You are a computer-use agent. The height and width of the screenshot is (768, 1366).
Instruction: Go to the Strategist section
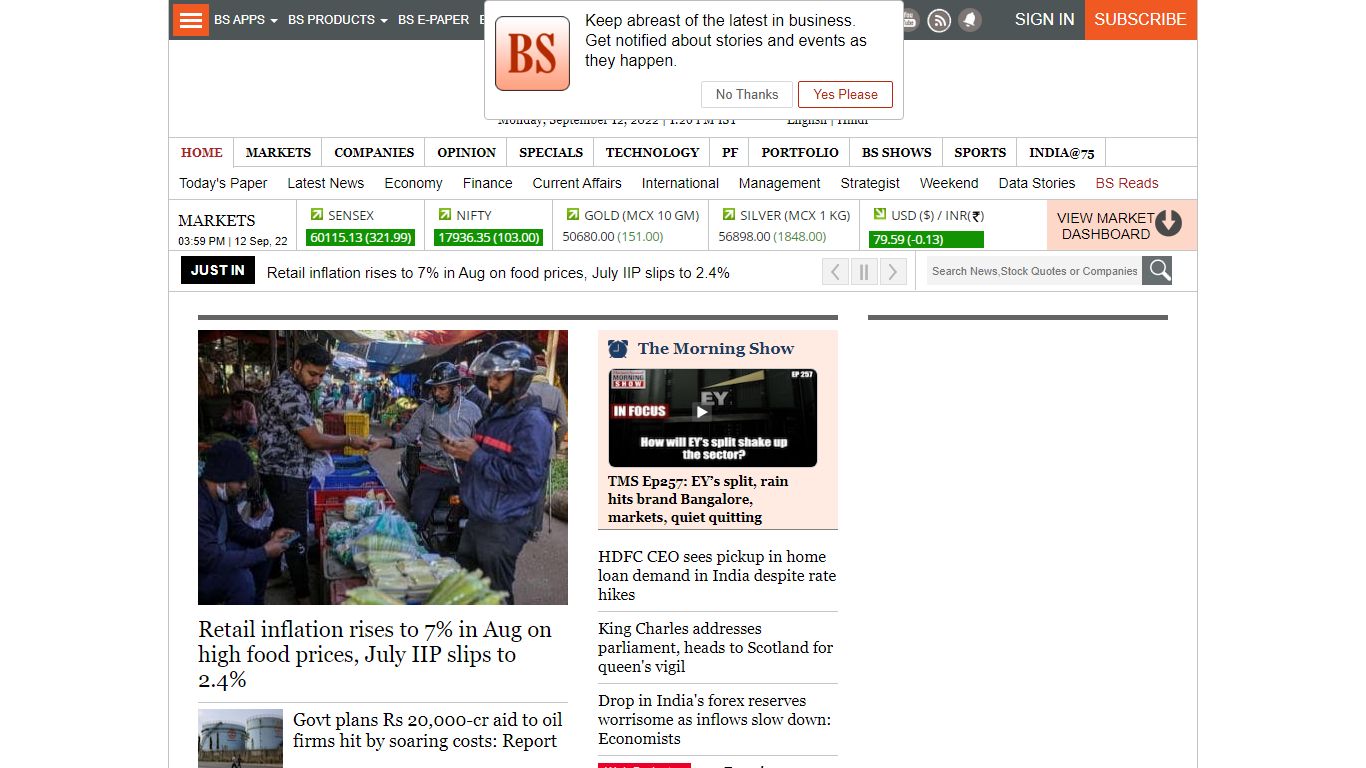(870, 183)
